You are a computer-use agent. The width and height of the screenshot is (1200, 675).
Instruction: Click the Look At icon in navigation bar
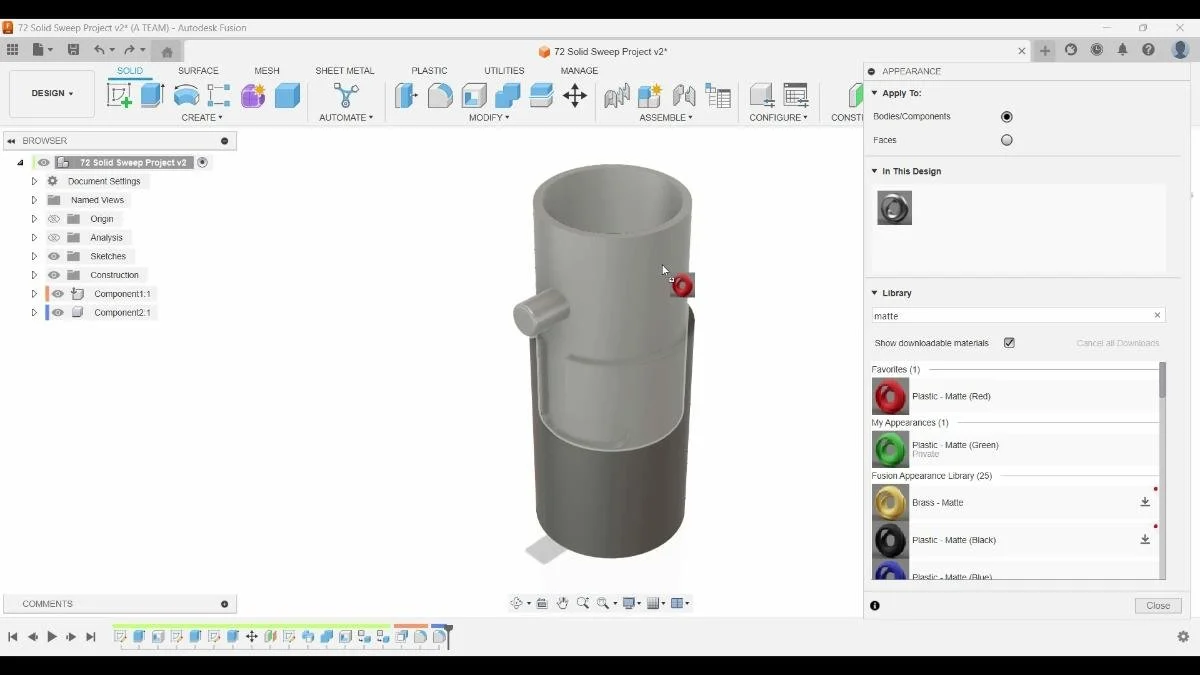click(x=542, y=603)
